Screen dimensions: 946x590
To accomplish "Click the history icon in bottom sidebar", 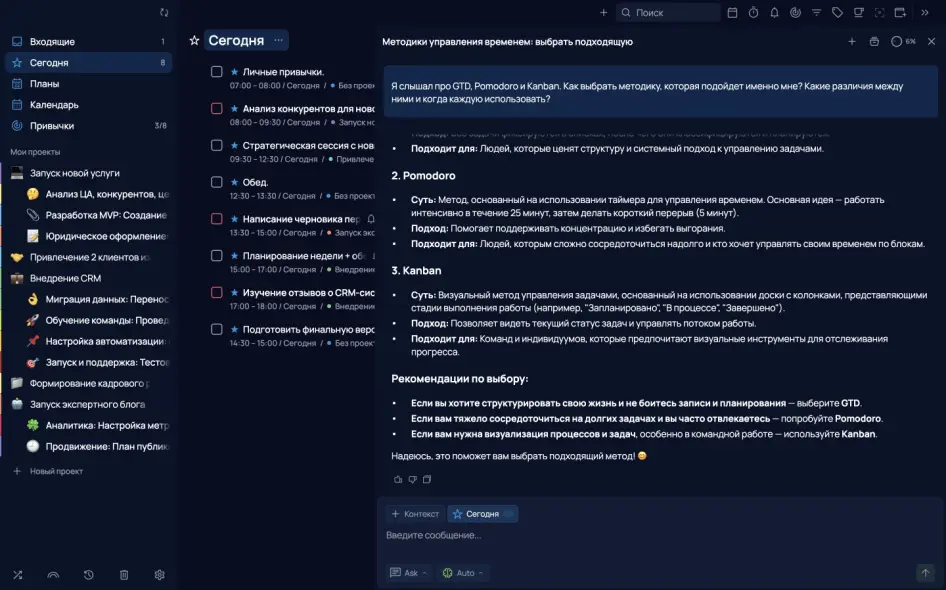I will tap(89, 575).
